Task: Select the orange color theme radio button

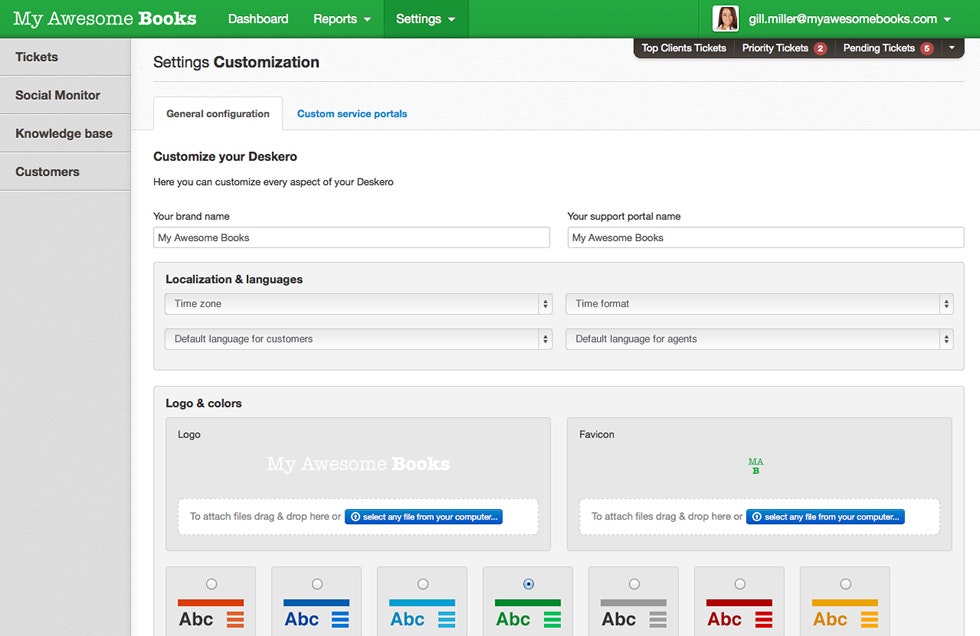Action: pyautogui.click(x=211, y=584)
